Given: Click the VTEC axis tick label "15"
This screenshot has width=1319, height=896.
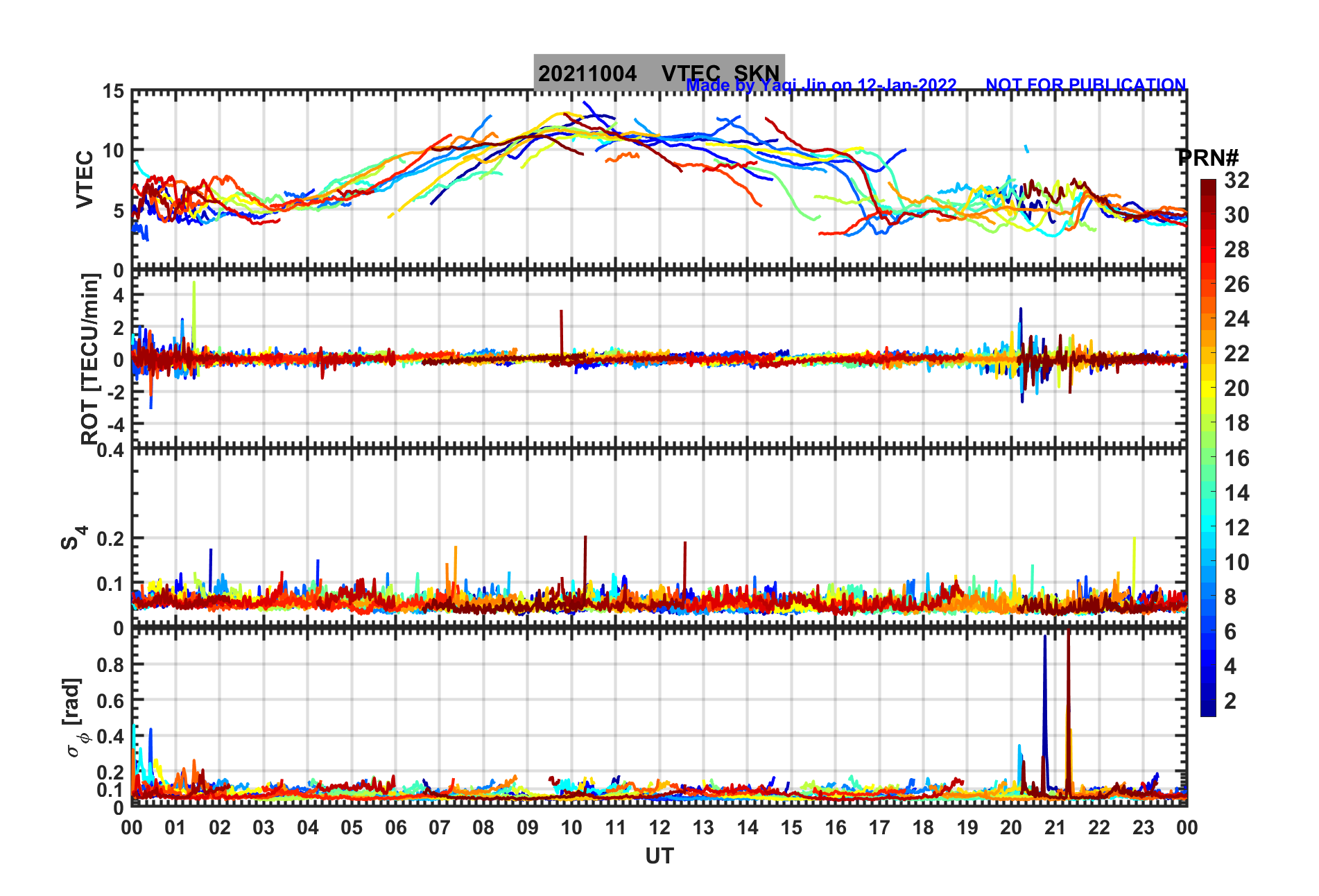Looking at the screenshot, I should pyautogui.click(x=113, y=92).
